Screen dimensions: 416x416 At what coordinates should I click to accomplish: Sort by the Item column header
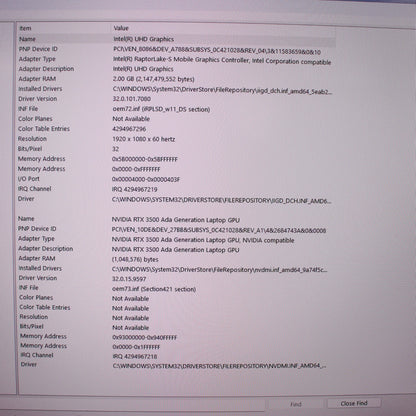[x=63, y=28]
